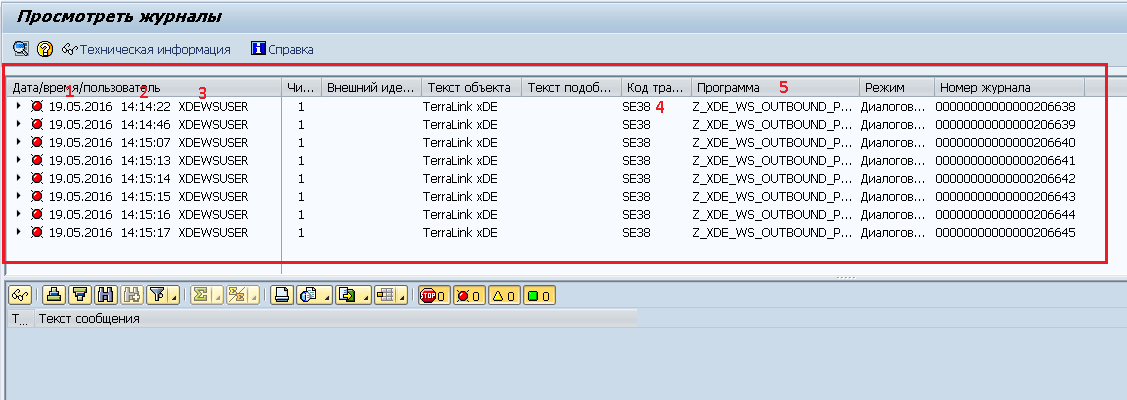This screenshot has width=1127, height=400.
Task: Click the sort ascending icon in message toolbar
Action: (55, 294)
